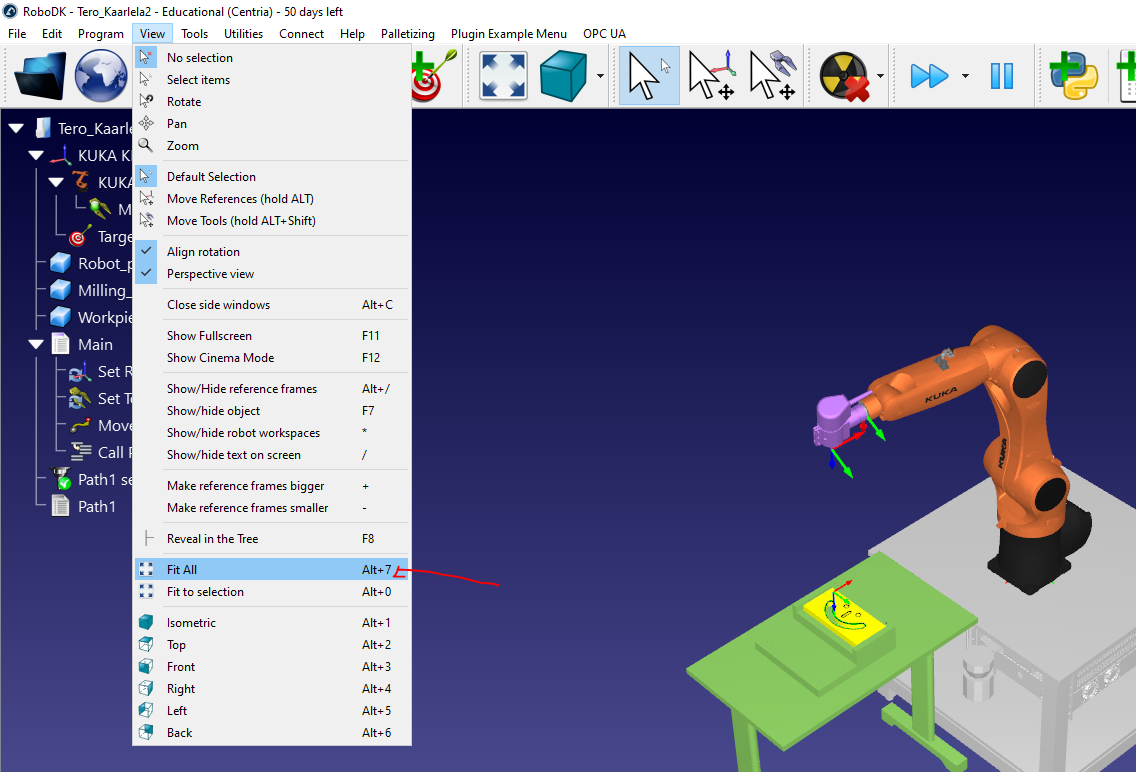Viewport: 1136px width, 772px height.
Task: Click the Python program icon
Action: [1073, 76]
